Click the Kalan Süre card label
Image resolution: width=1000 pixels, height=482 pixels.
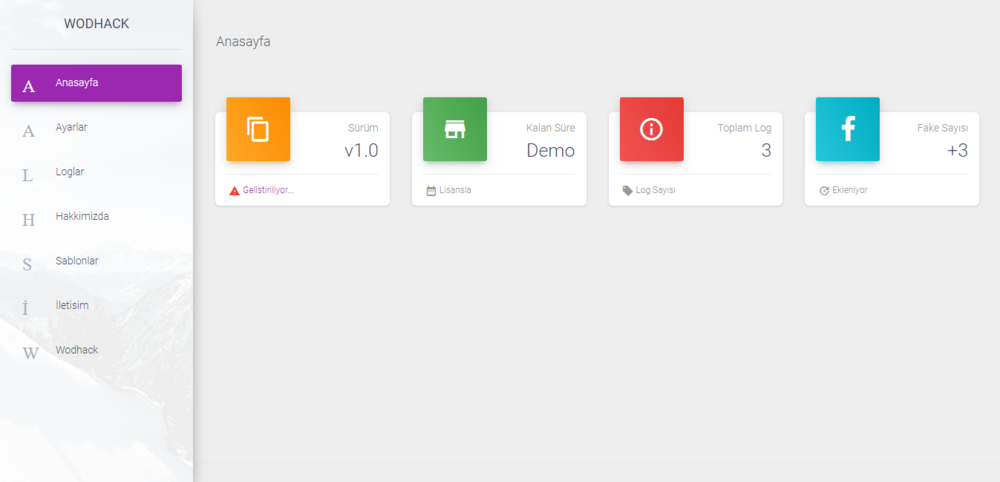[550, 128]
